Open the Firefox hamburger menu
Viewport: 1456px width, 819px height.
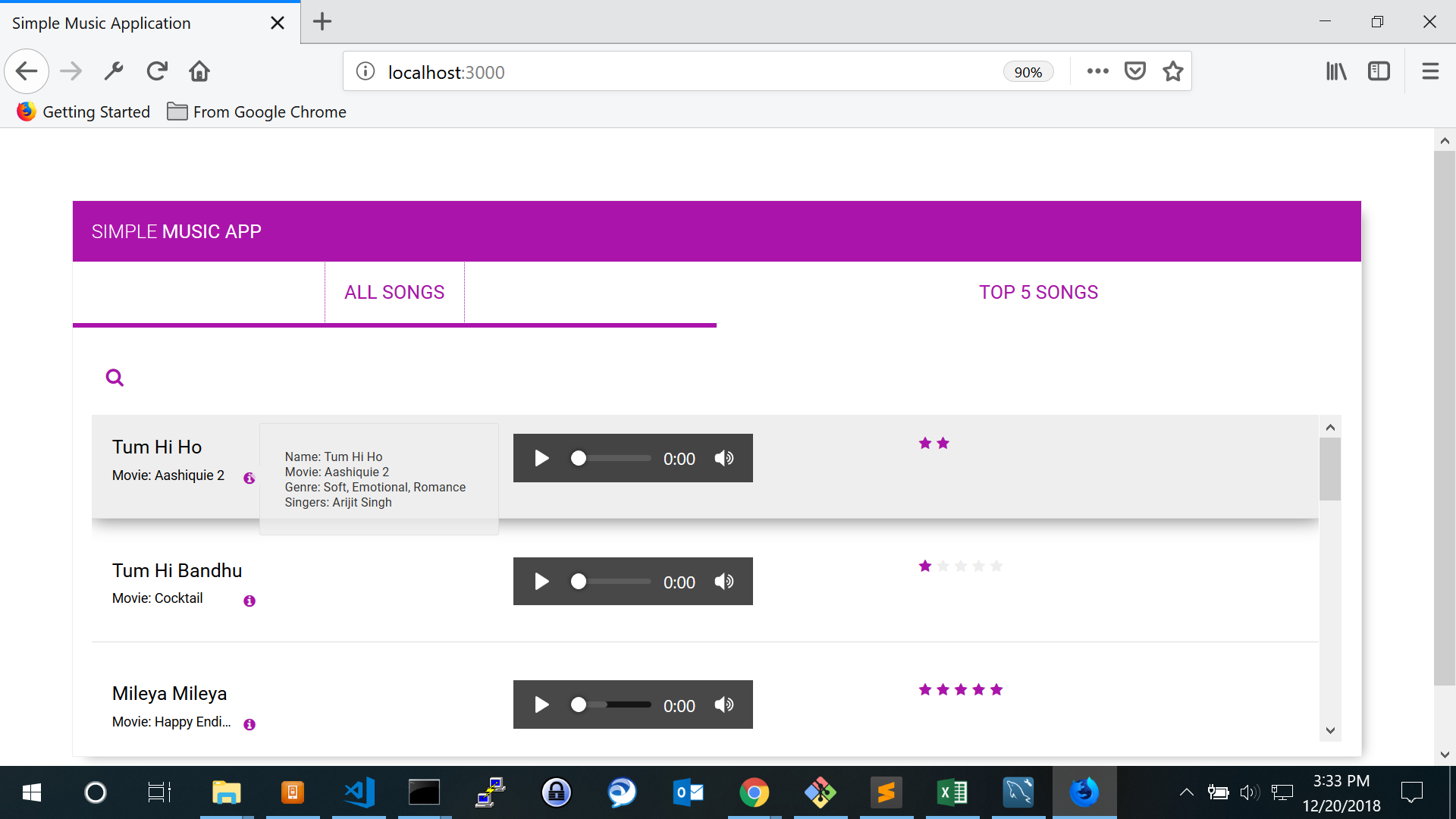pos(1430,71)
